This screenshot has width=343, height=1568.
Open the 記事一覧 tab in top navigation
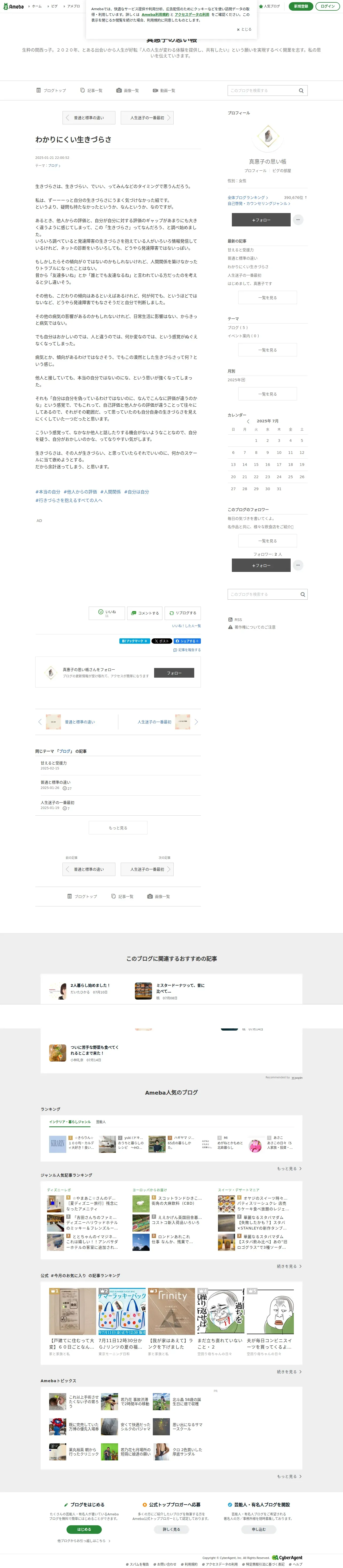pyautogui.click(x=91, y=90)
